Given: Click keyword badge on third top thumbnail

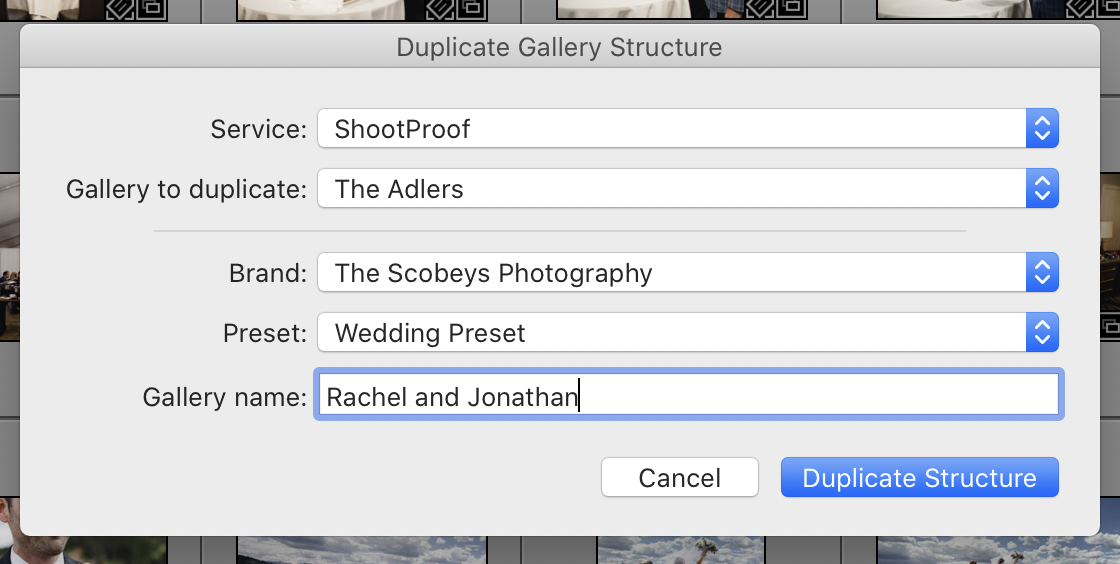Looking at the screenshot, I should [761, 9].
